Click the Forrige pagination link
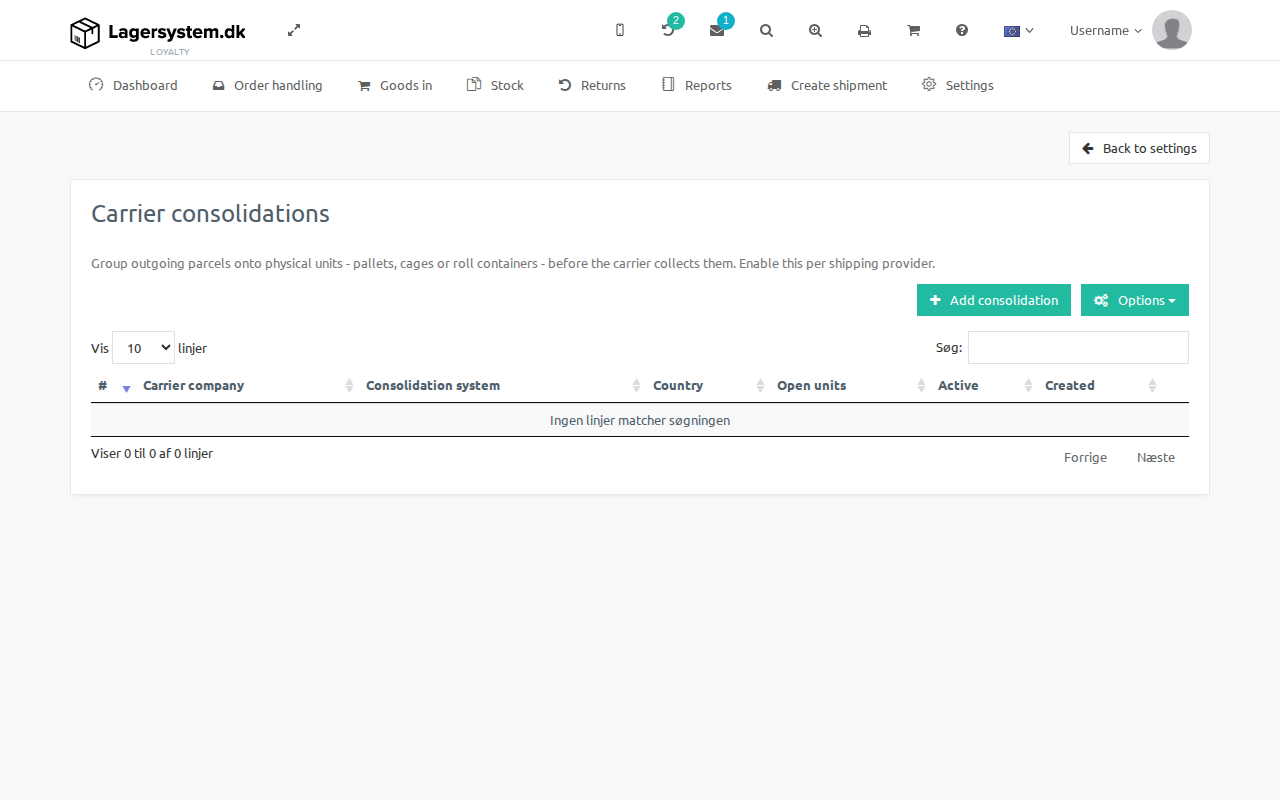The width and height of the screenshot is (1280, 800). pyautogui.click(x=1085, y=457)
